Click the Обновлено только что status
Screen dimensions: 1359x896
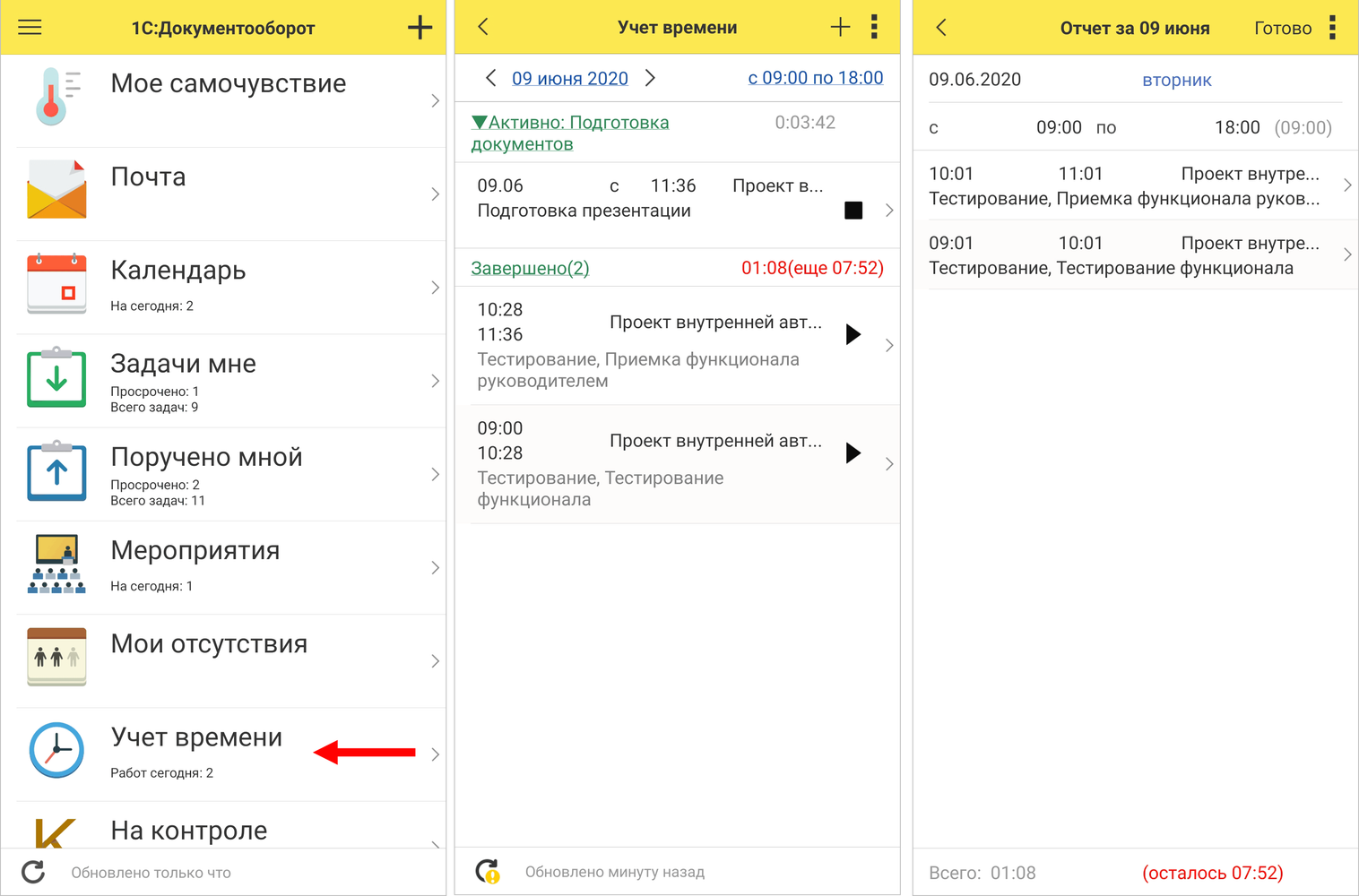pyautogui.click(x=151, y=873)
